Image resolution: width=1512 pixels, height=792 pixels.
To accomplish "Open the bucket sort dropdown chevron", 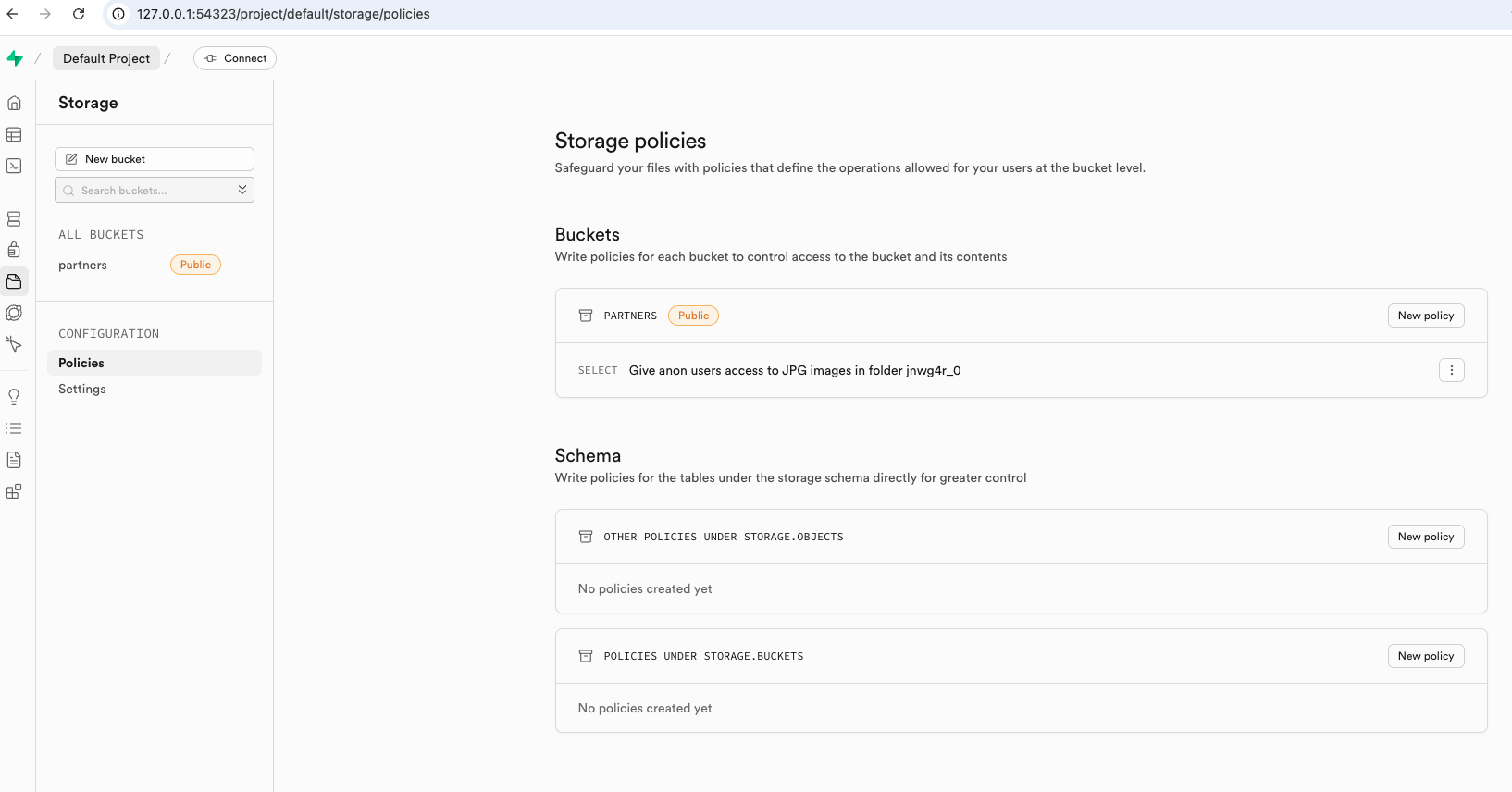I will pyautogui.click(x=242, y=190).
